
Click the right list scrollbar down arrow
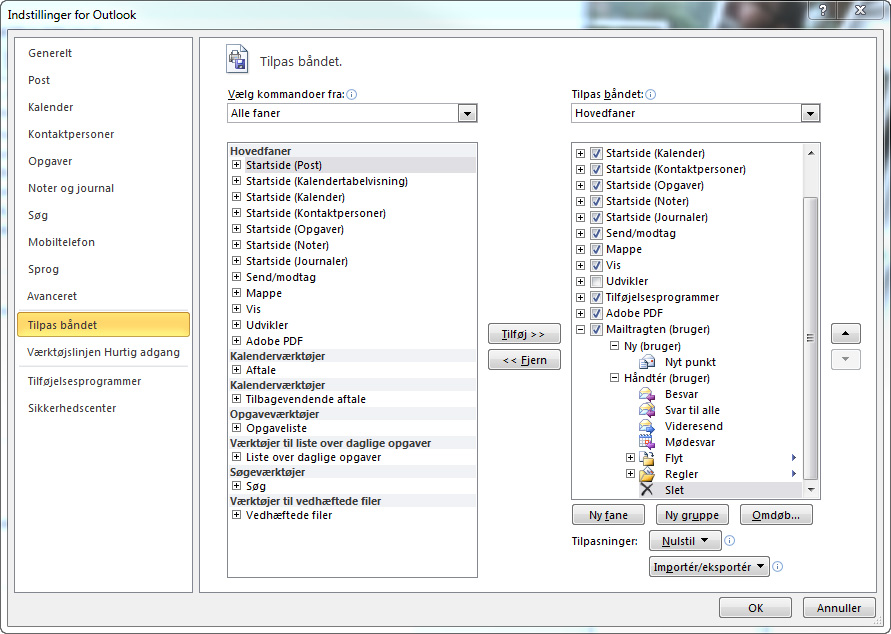[811, 490]
